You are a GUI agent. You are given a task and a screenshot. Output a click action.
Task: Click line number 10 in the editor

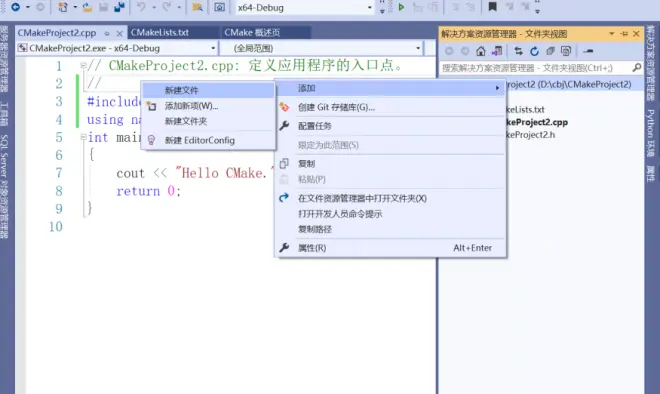56,226
